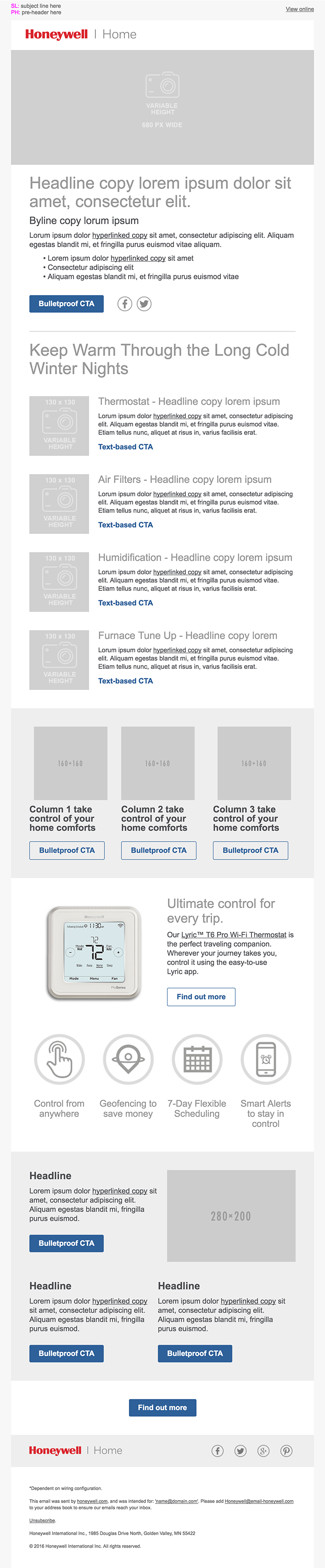Viewport: 325px width, 1568px height.
Task: Click the T6 Pro thermostat product image
Action: (95, 952)
